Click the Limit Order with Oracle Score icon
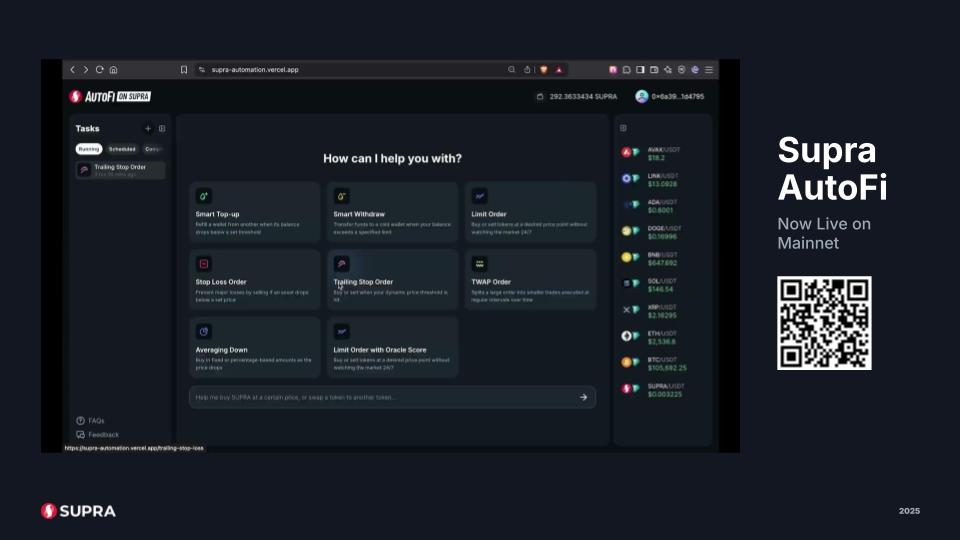 click(x=342, y=331)
